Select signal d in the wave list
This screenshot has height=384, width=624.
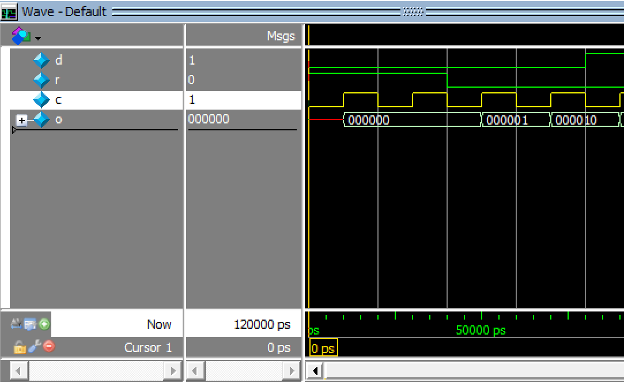[58, 60]
